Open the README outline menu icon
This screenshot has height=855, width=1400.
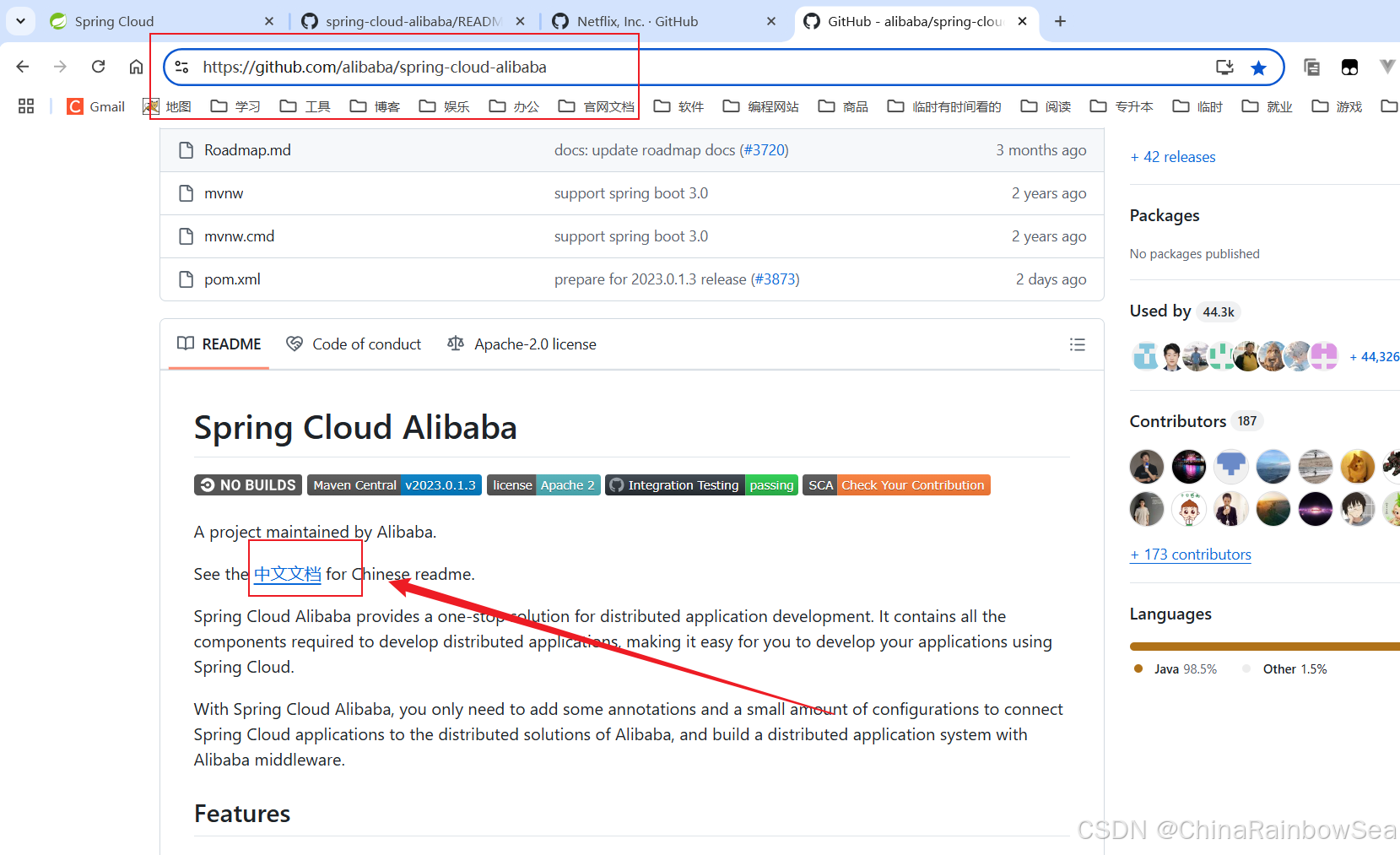click(1077, 344)
